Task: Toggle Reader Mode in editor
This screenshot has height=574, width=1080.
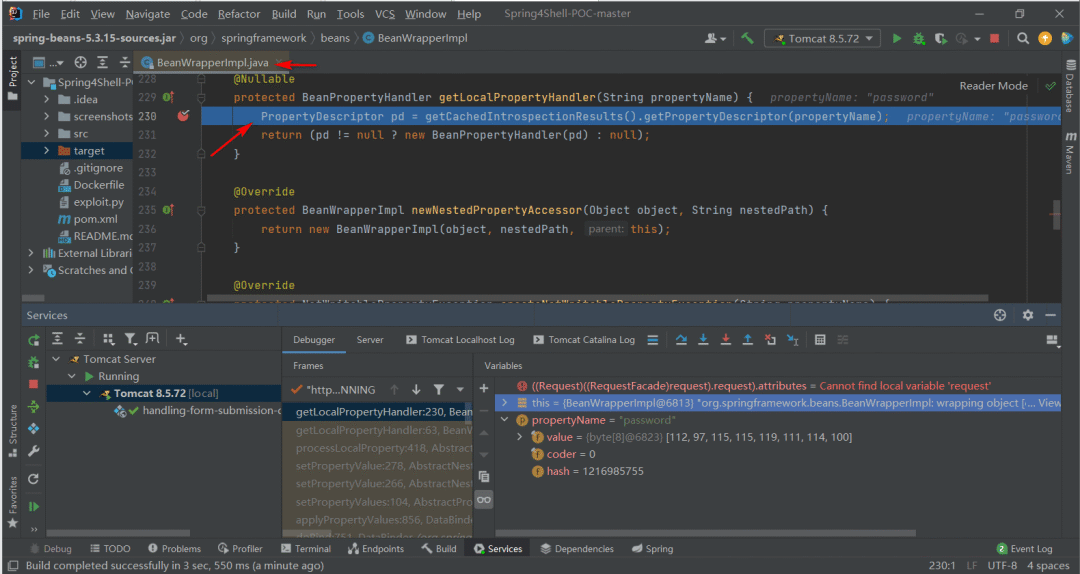Action: pyautogui.click(x=993, y=86)
